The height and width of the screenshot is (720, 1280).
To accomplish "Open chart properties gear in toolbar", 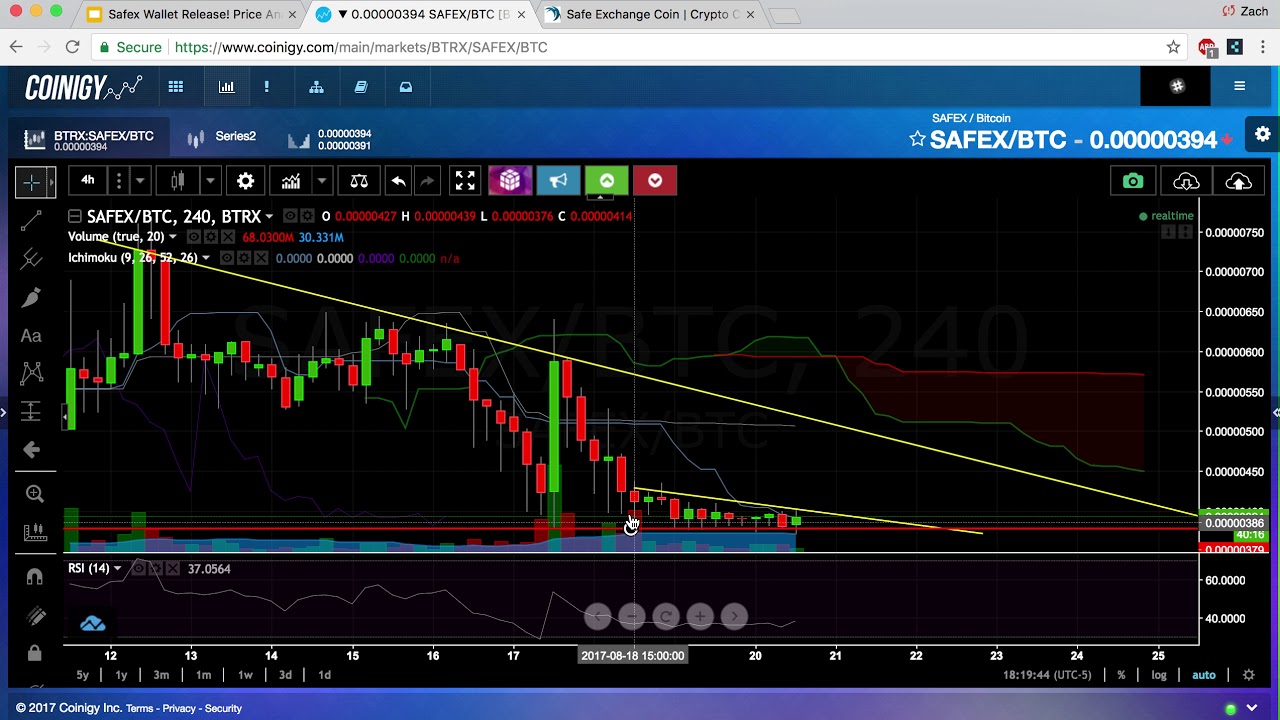I will (x=245, y=181).
